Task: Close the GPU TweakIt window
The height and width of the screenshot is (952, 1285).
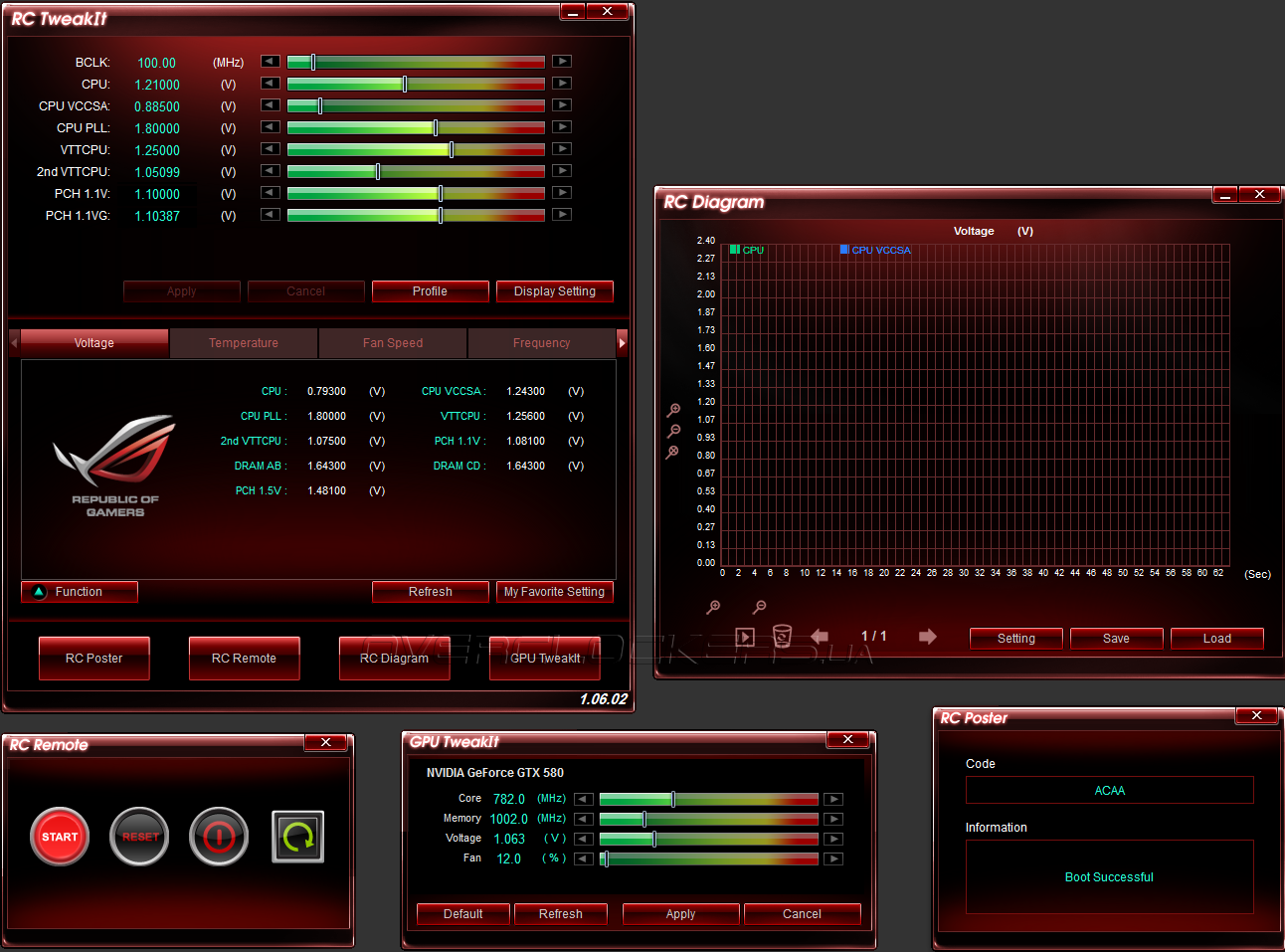Action: [848, 739]
